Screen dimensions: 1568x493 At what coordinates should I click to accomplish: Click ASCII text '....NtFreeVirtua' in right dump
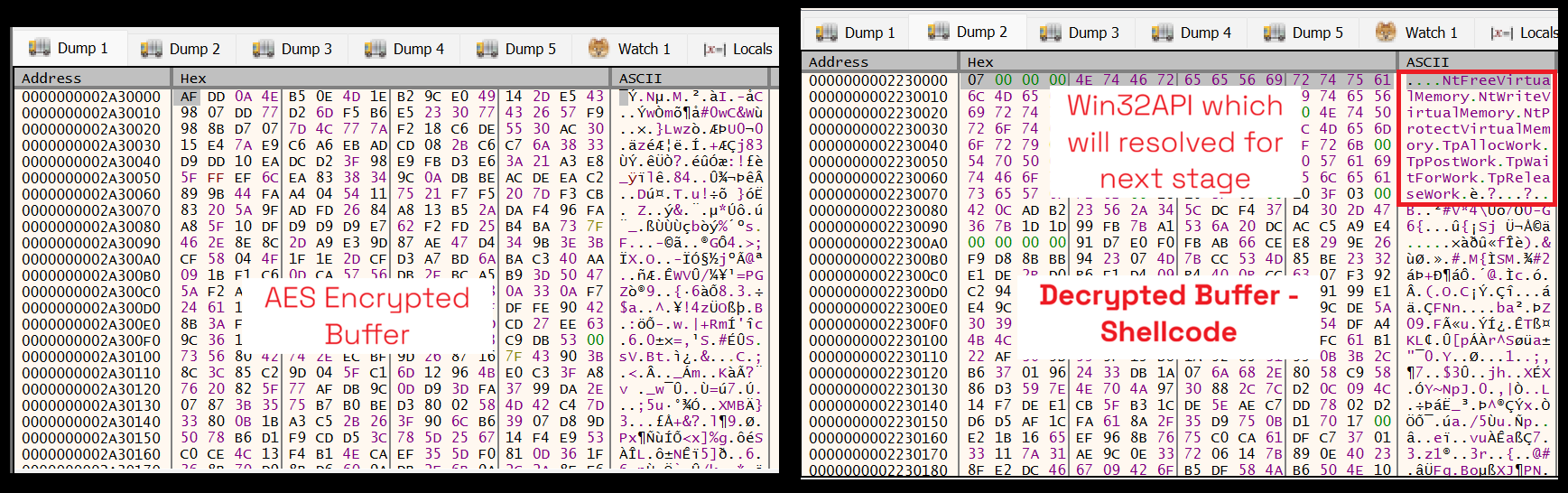[1479, 80]
